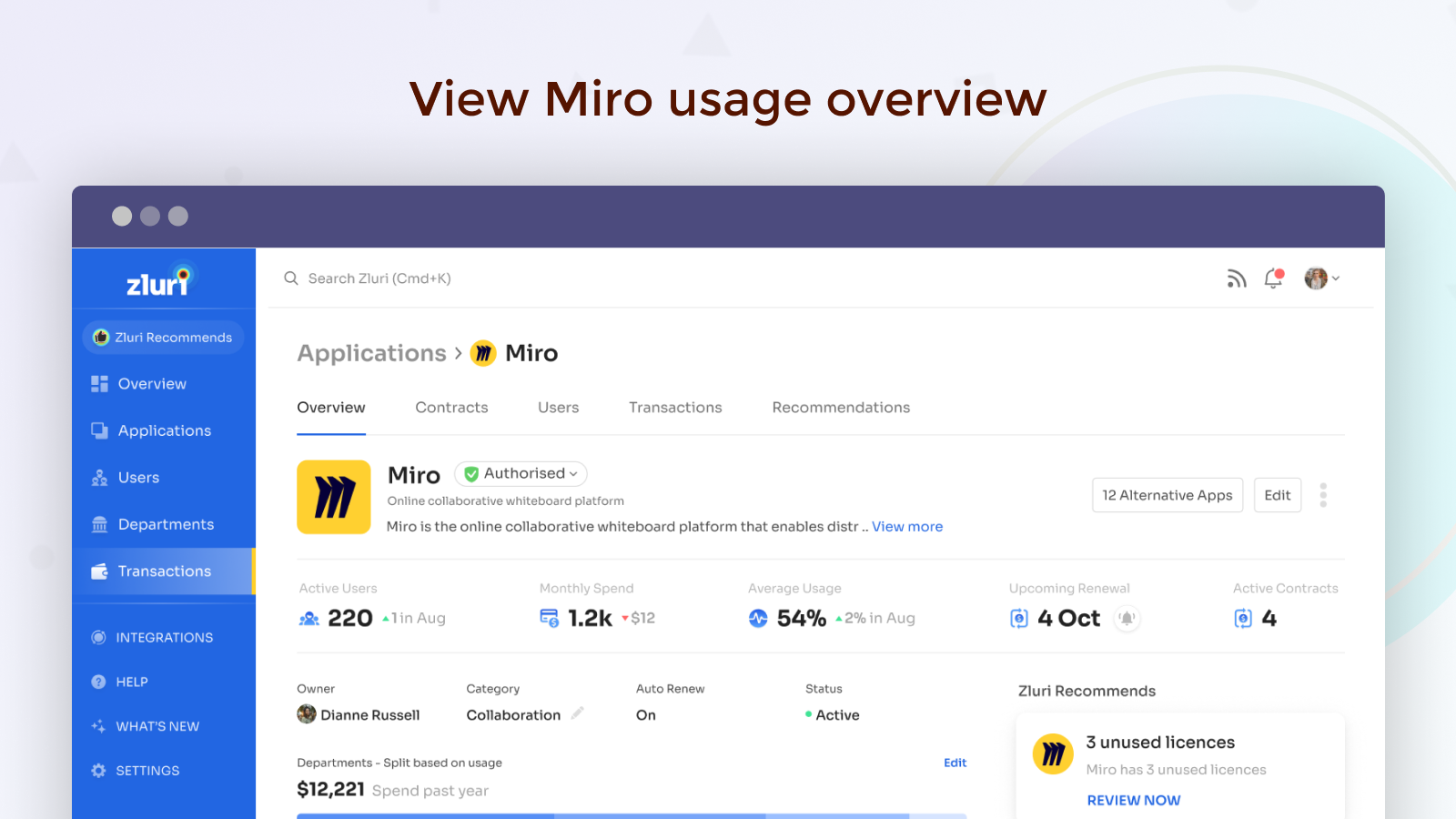Open the feed RSS icon
Viewport: 1456px width, 819px height.
click(x=1236, y=278)
